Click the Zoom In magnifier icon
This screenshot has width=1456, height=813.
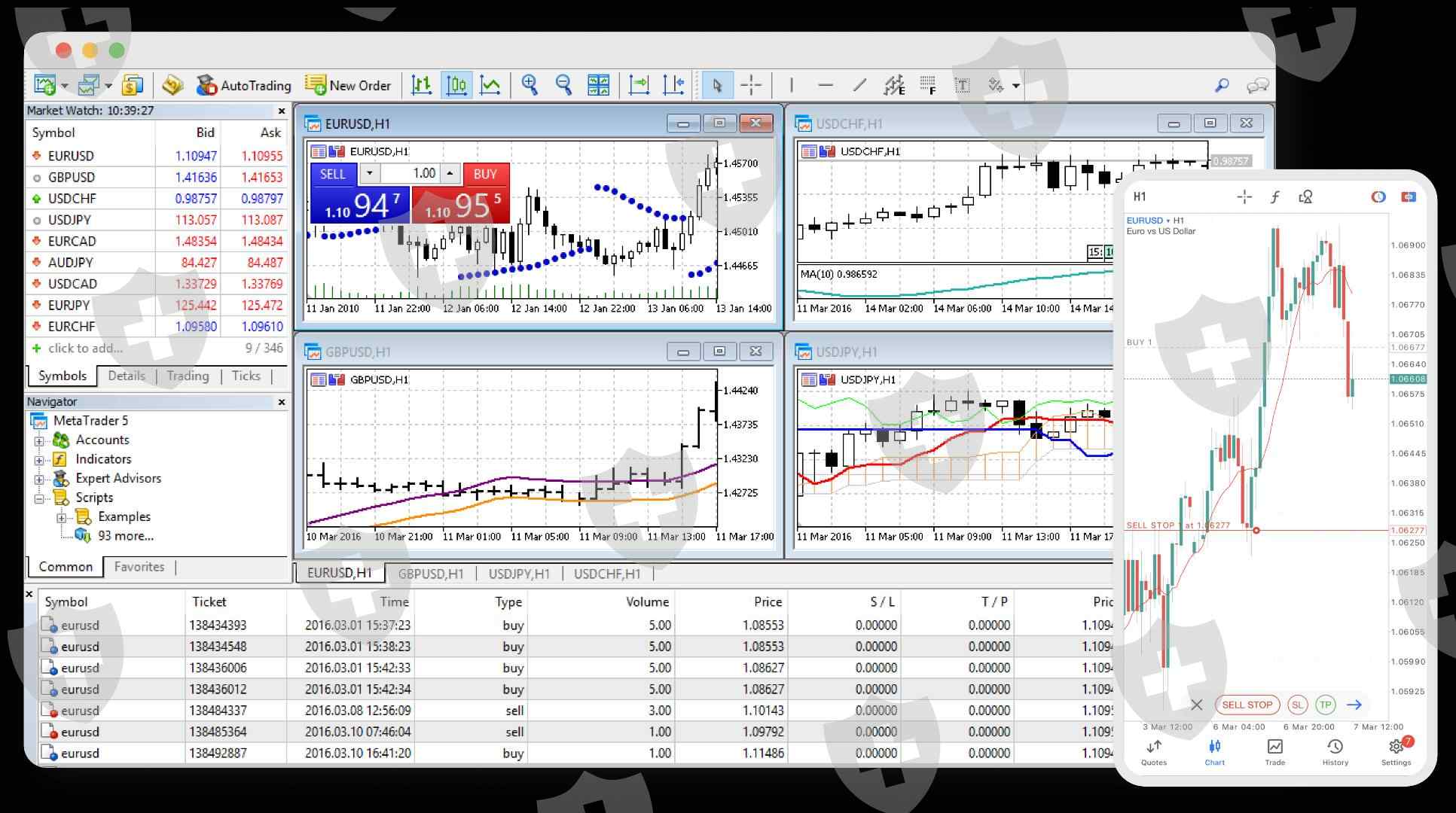tap(530, 85)
